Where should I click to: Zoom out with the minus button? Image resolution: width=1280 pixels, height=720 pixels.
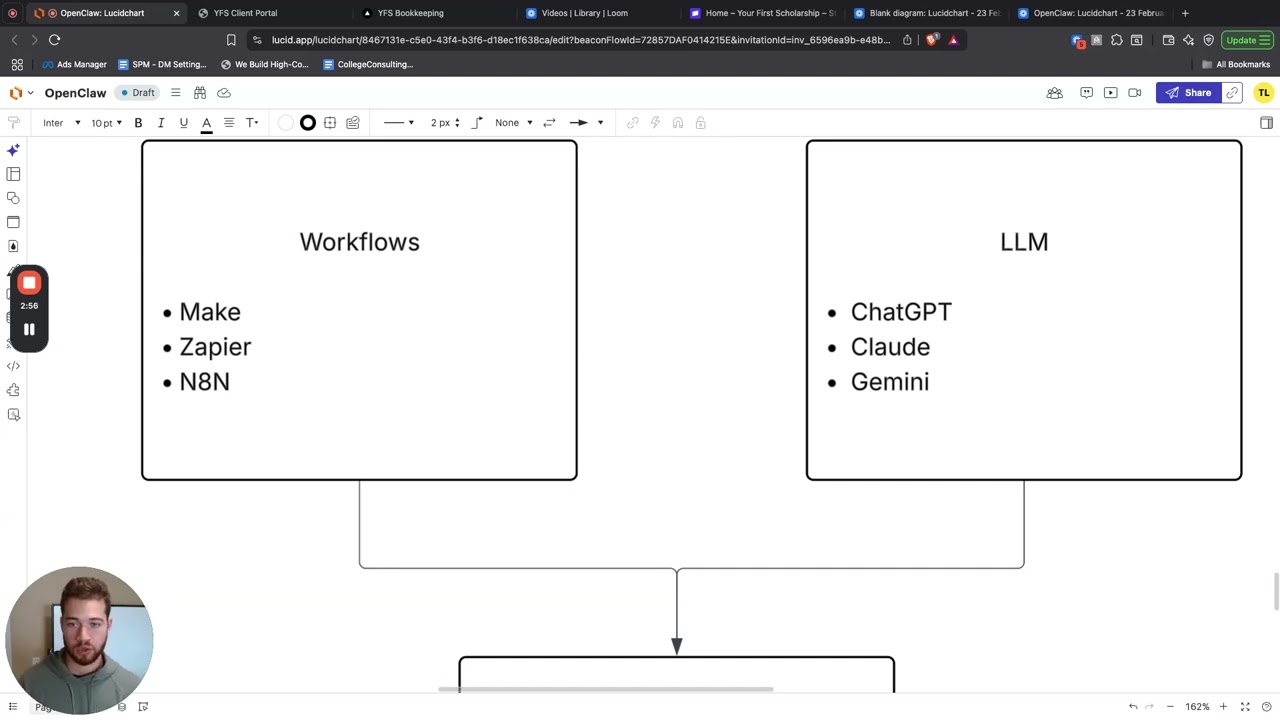1170,707
